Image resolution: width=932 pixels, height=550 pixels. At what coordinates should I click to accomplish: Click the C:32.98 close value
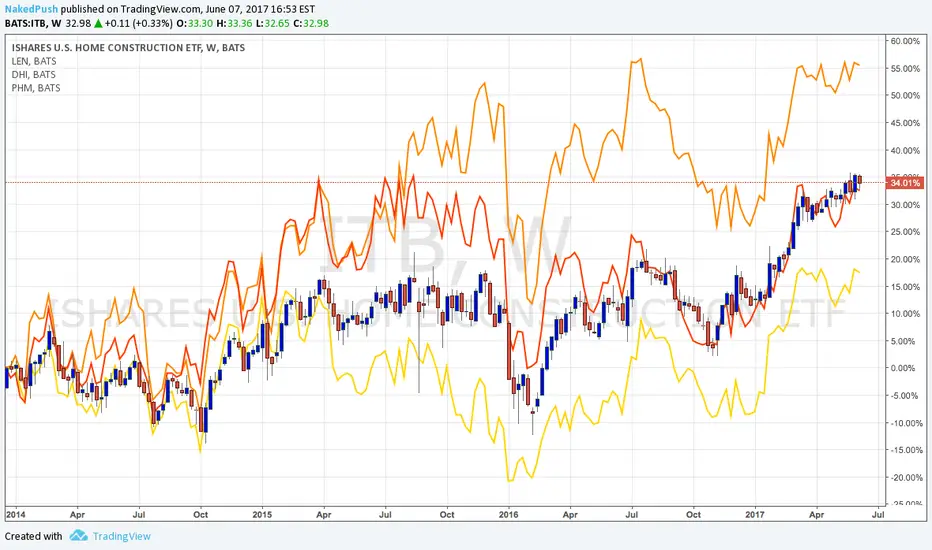311,23
